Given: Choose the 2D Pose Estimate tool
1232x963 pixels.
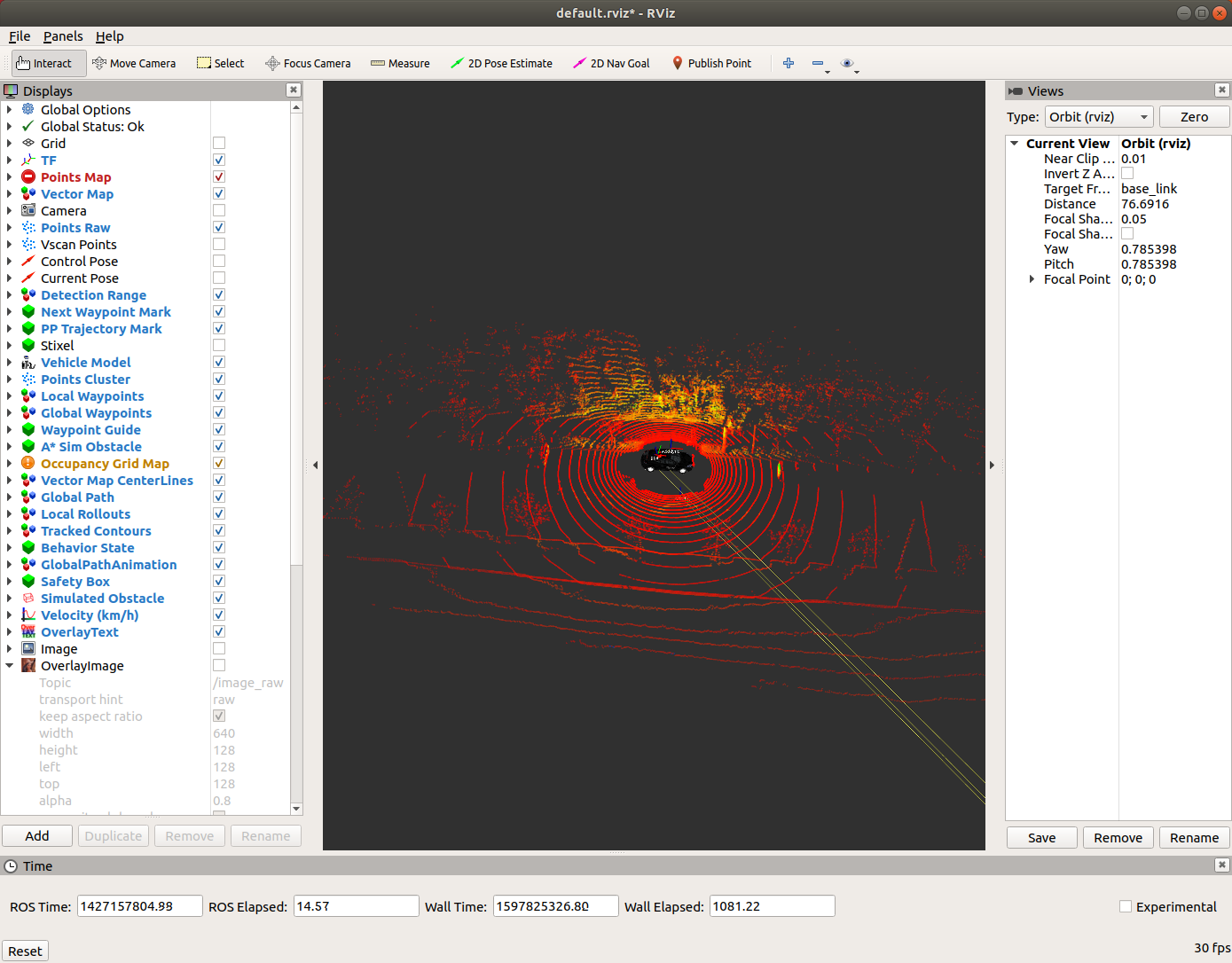Looking at the screenshot, I should (x=501, y=63).
